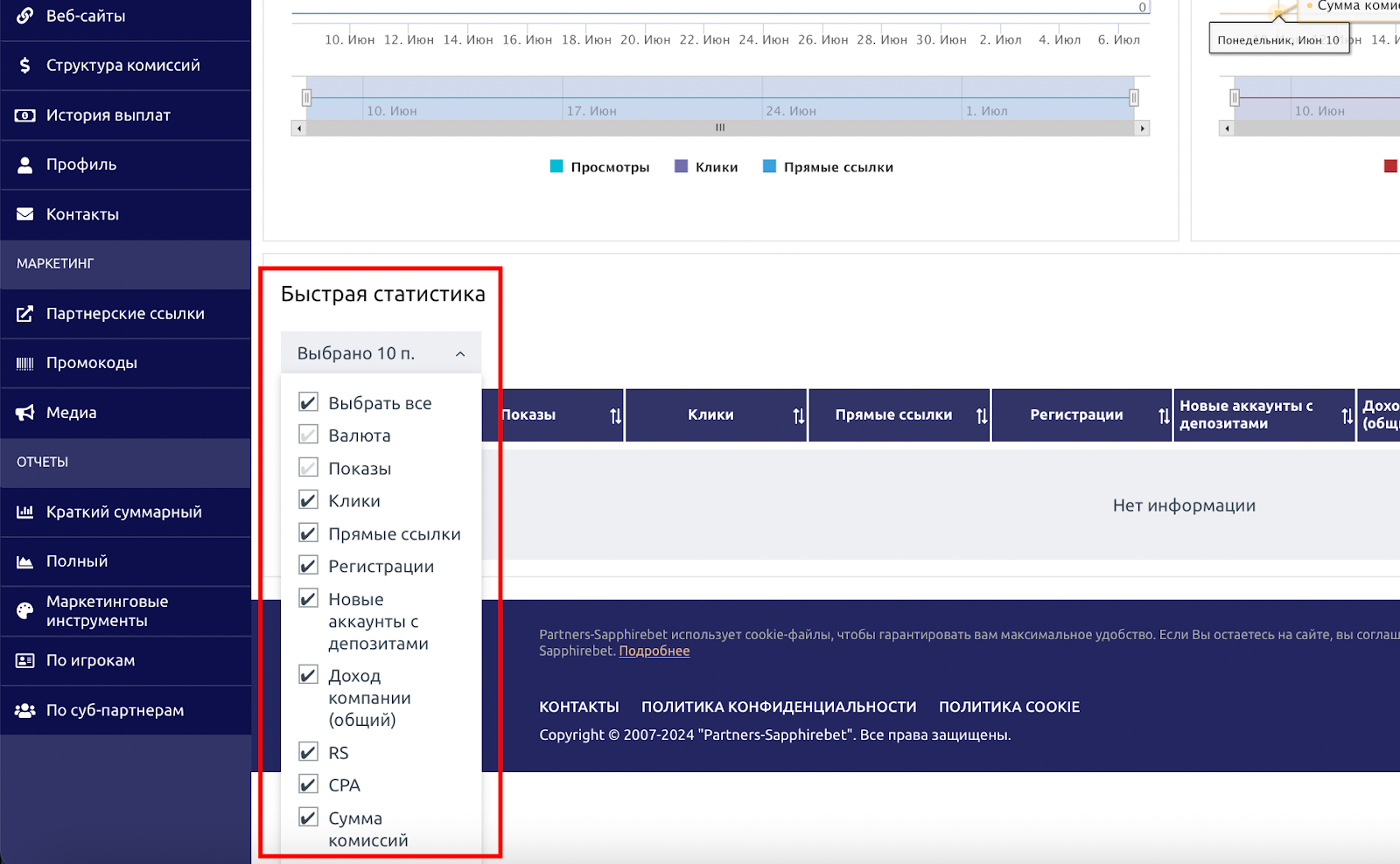Click the barcode icon for Промокоды
Viewport: 1400px width, 864px height.
[x=24, y=363]
